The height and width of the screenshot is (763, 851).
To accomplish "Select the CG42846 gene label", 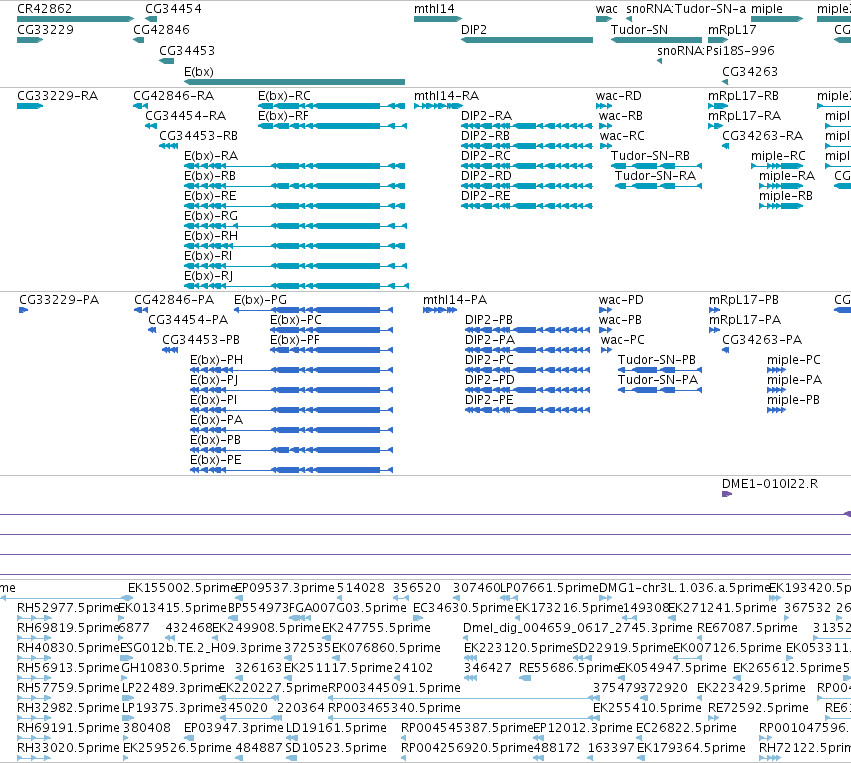I will pyautogui.click(x=161, y=30).
